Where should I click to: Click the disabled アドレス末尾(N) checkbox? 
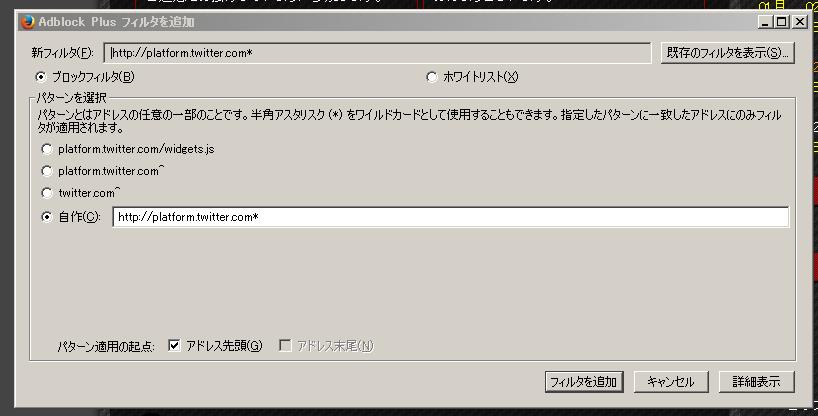tap(285, 346)
